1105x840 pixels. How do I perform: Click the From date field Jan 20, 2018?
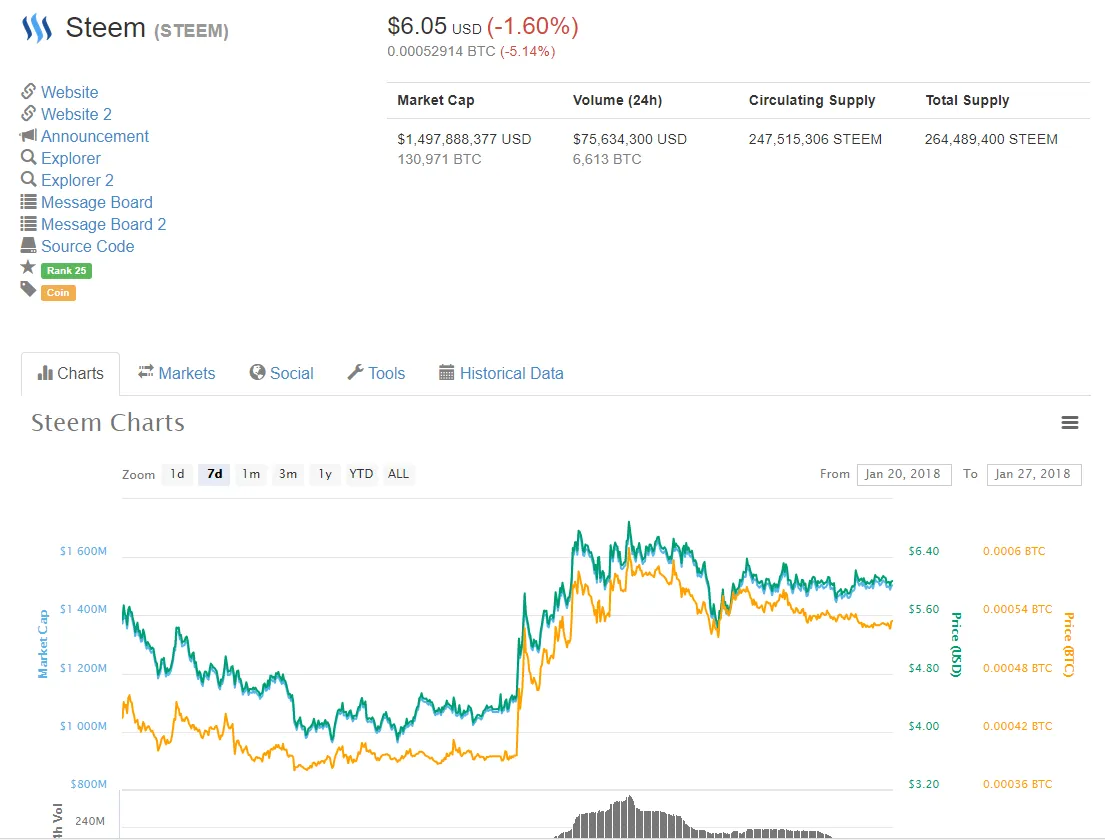tap(904, 474)
